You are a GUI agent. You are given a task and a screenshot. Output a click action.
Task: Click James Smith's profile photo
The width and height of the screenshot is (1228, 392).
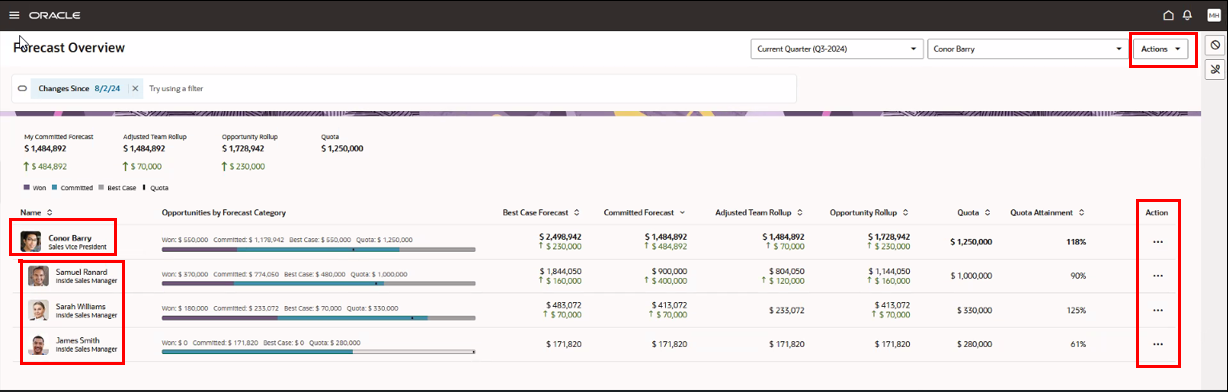[x=38, y=345]
